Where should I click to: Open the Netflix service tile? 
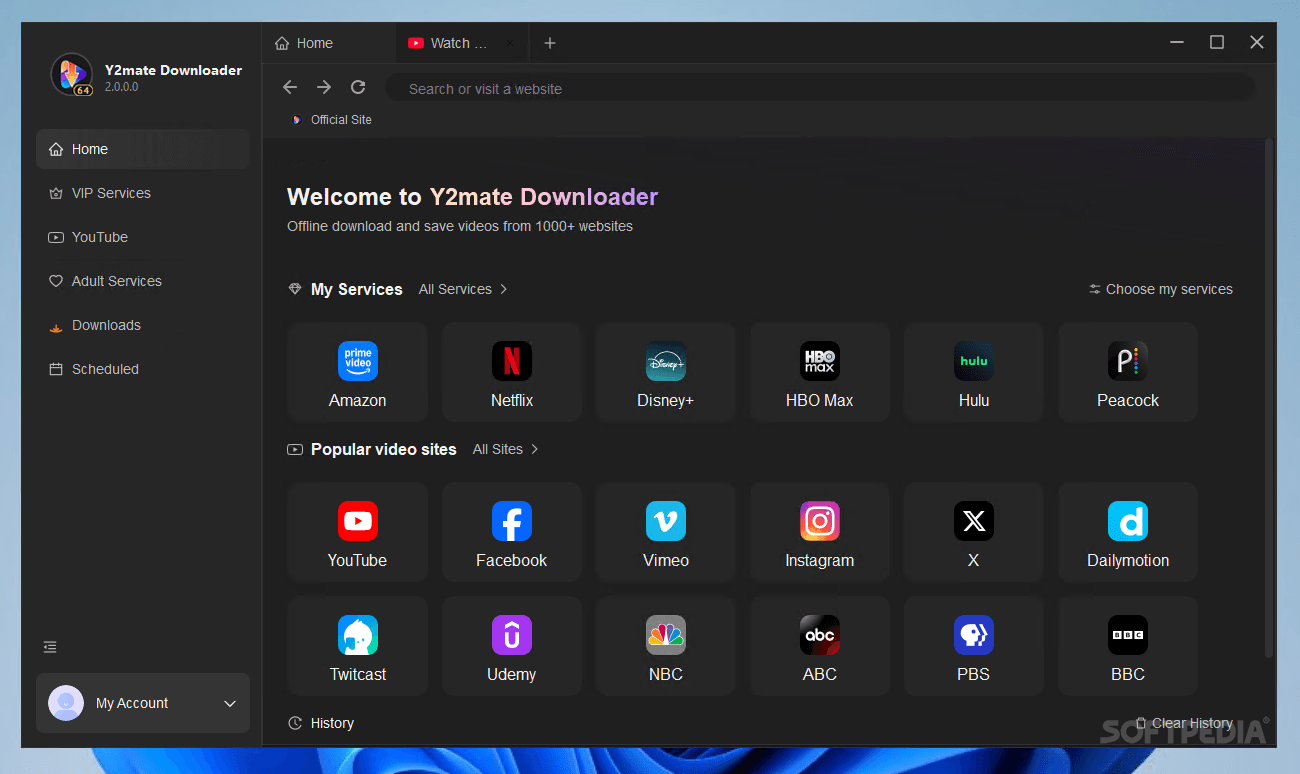coord(511,372)
